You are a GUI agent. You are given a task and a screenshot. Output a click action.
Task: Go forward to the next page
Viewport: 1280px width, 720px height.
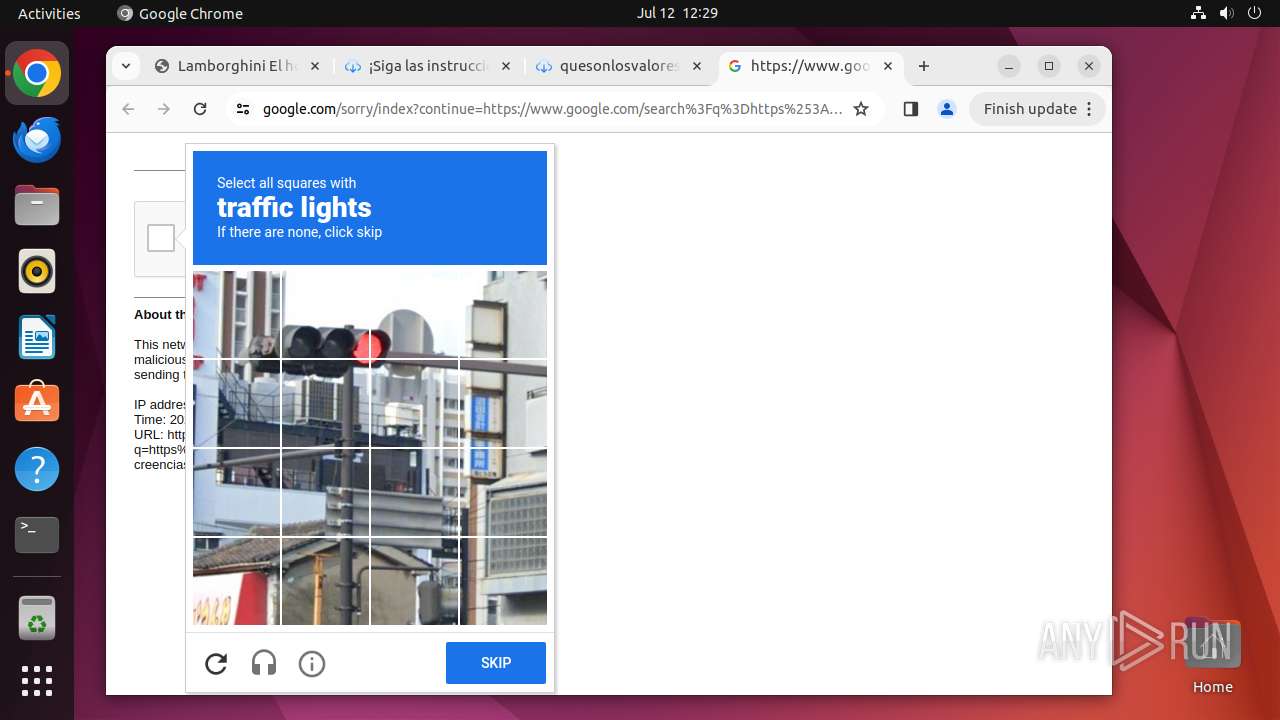pos(164,109)
